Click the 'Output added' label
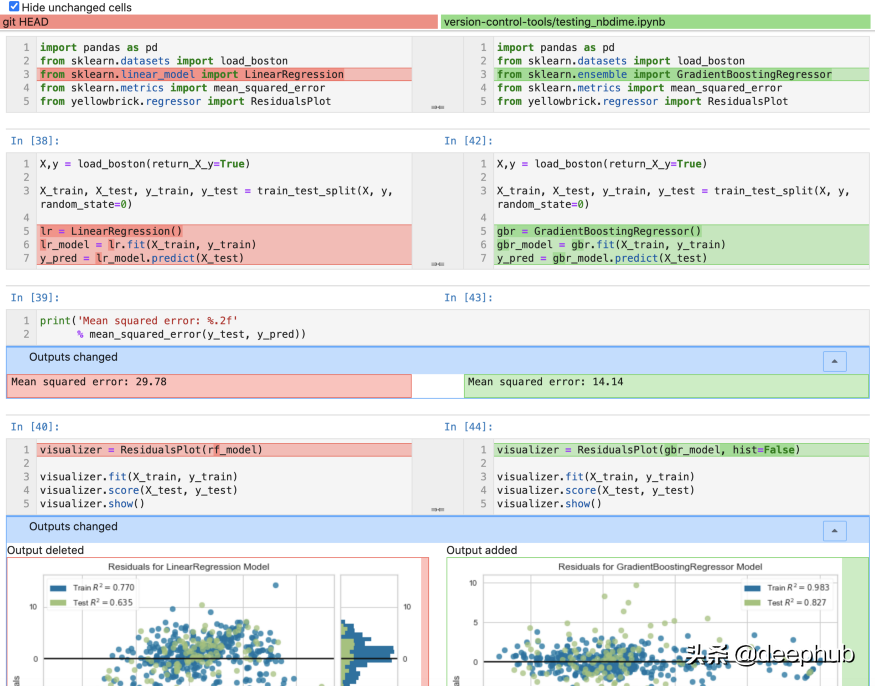This screenshot has width=875, height=686. pos(482,550)
